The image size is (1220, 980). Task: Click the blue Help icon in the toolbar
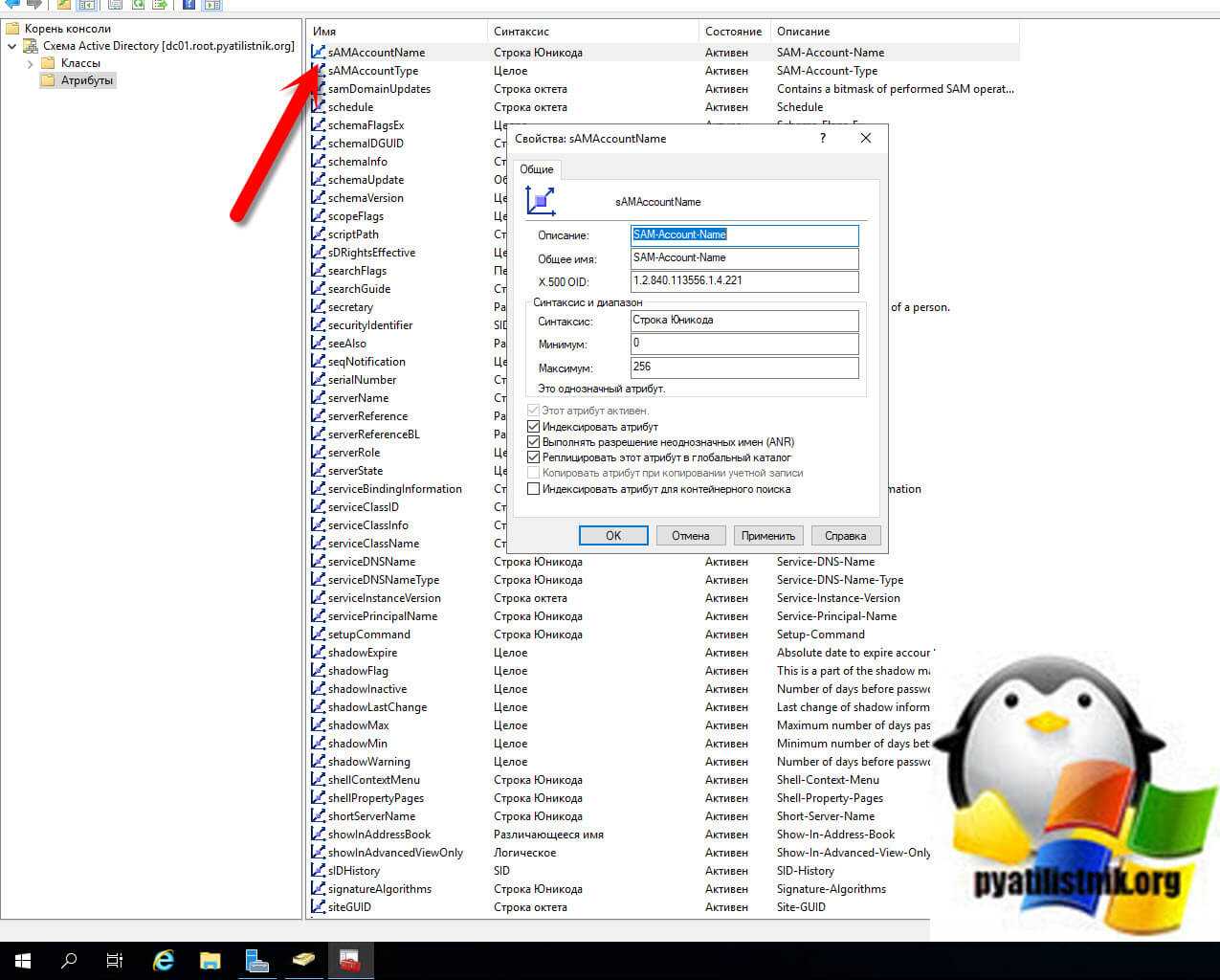click(189, 4)
